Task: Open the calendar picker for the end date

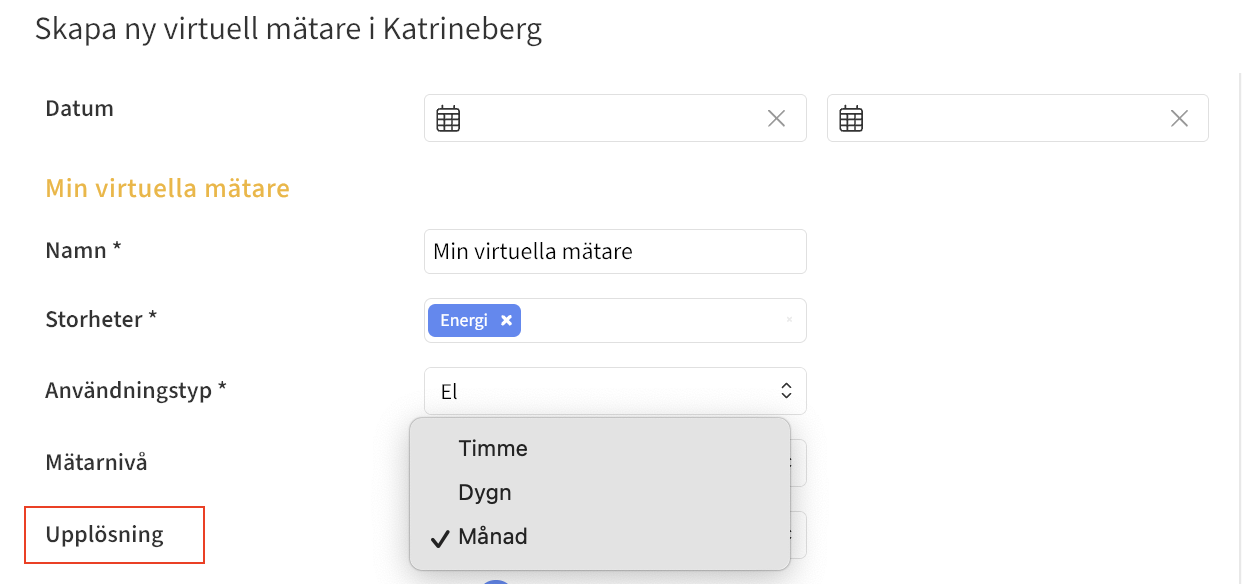Action: pos(851,119)
